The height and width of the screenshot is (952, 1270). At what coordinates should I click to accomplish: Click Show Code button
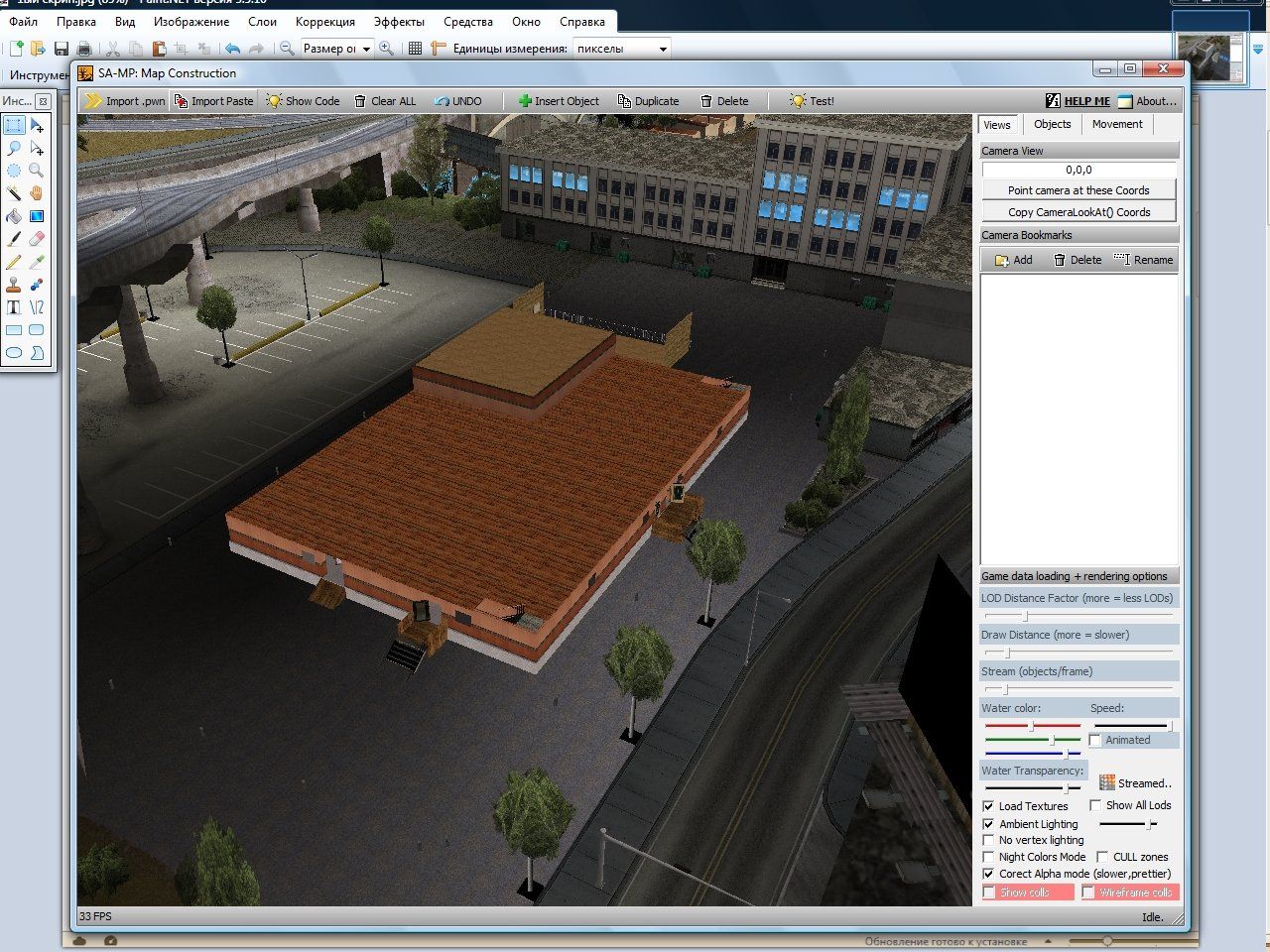(x=303, y=101)
